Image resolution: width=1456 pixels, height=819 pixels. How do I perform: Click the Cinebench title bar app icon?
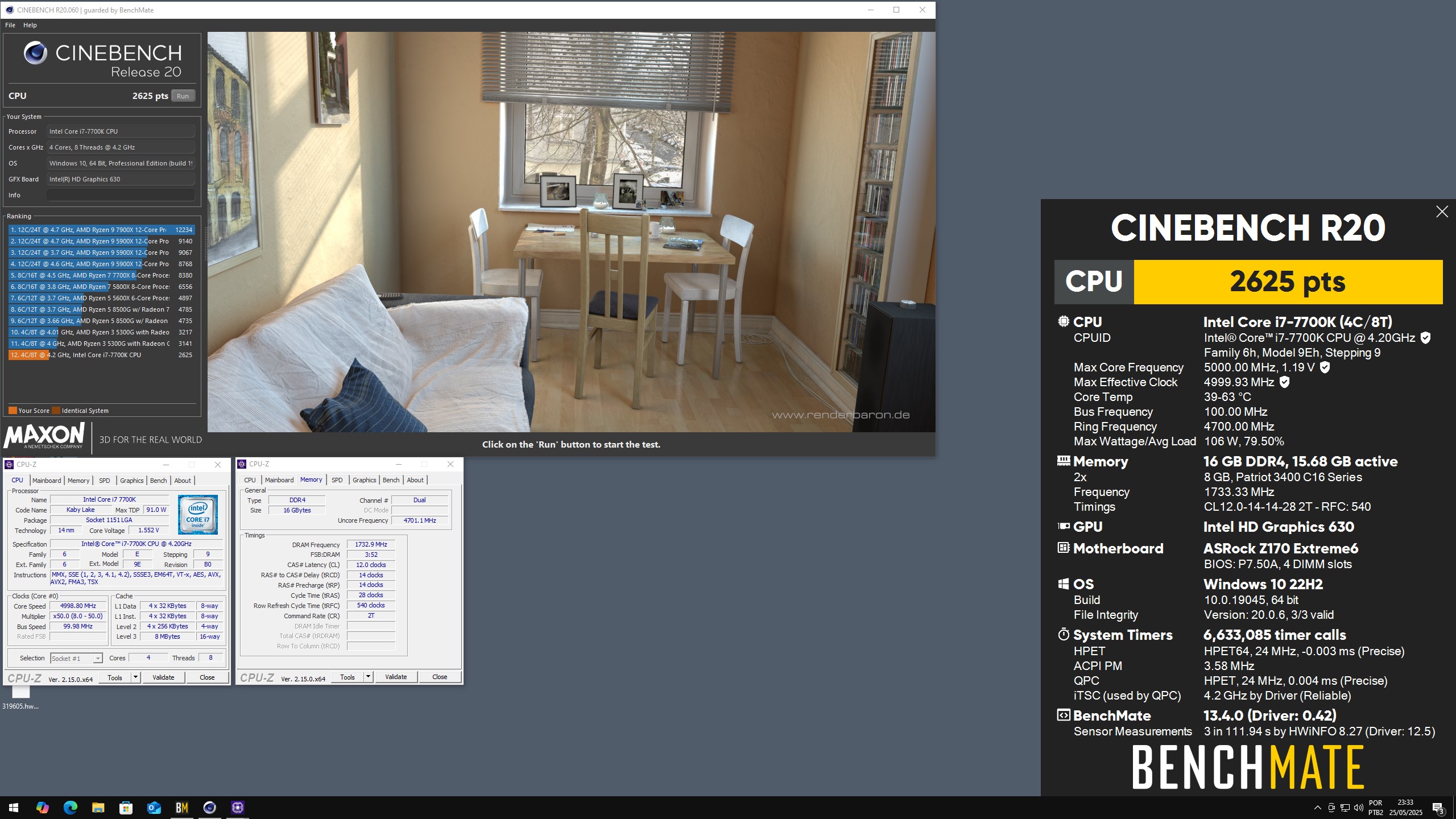tap(9, 10)
